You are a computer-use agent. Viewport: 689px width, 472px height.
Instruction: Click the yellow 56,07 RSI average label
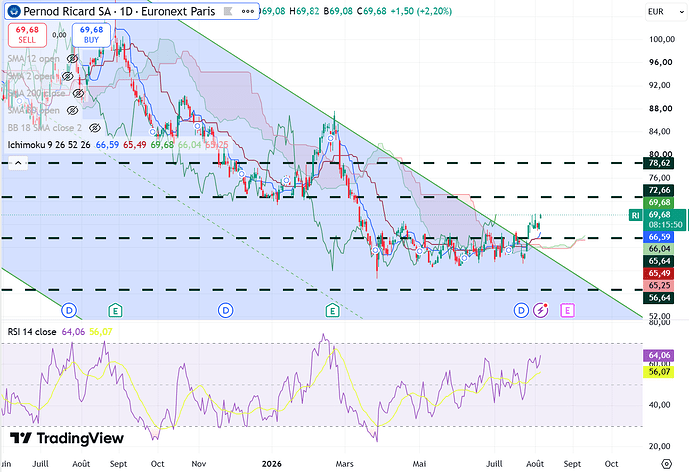[658, 372]
